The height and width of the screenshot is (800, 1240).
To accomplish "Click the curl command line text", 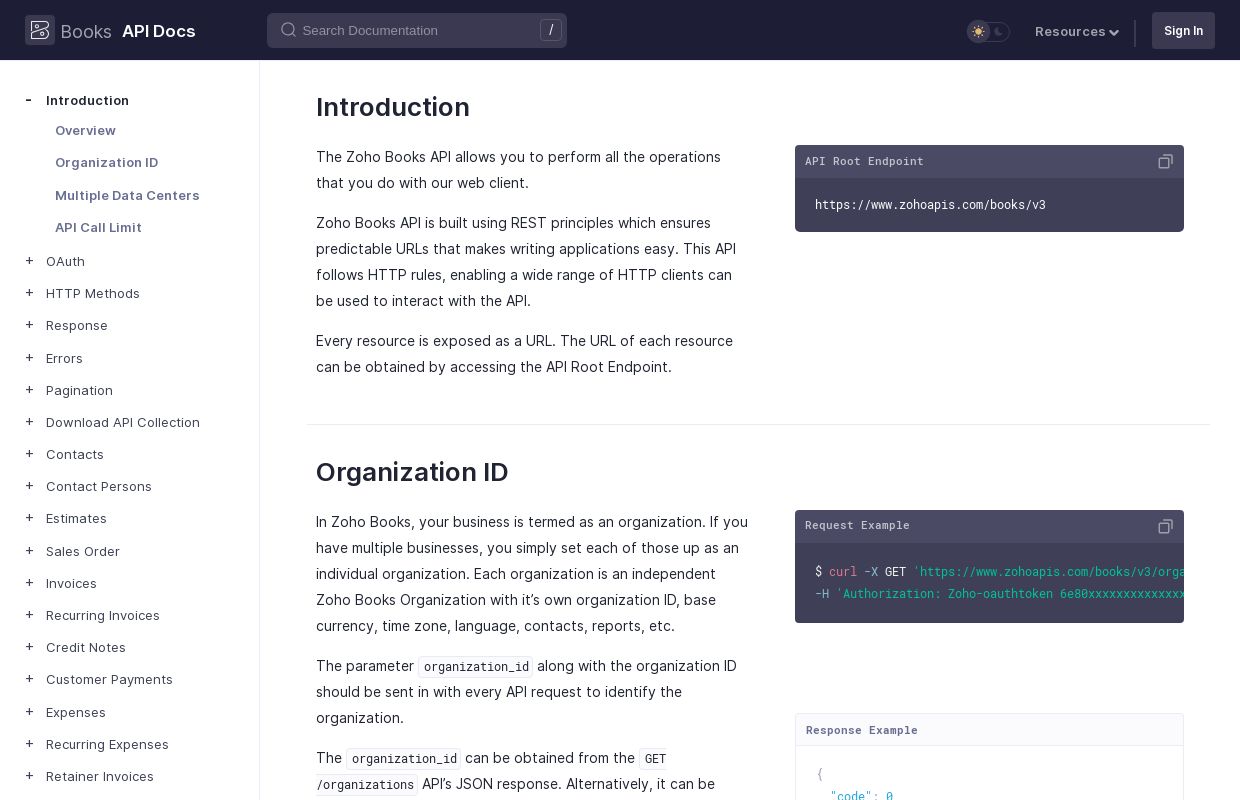I will coord(999,572).
